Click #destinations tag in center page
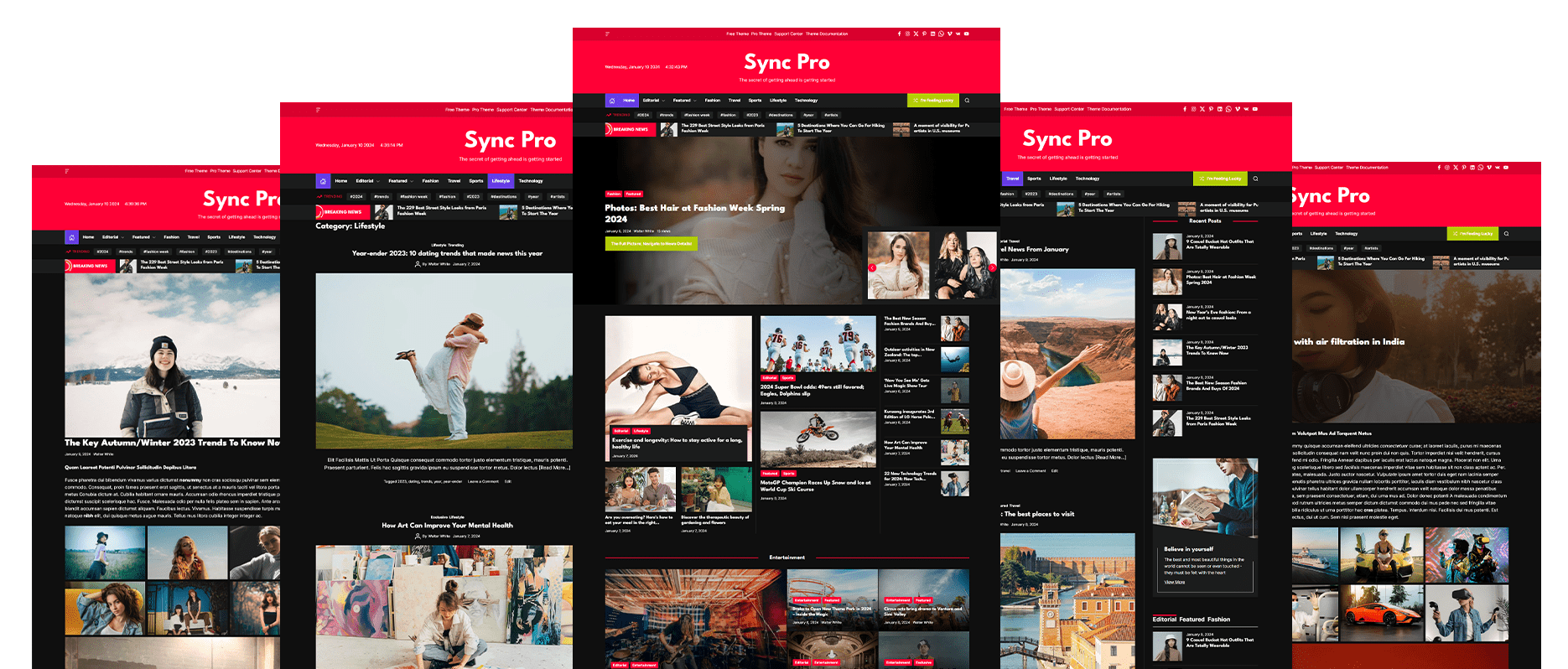 click(780, 115)
